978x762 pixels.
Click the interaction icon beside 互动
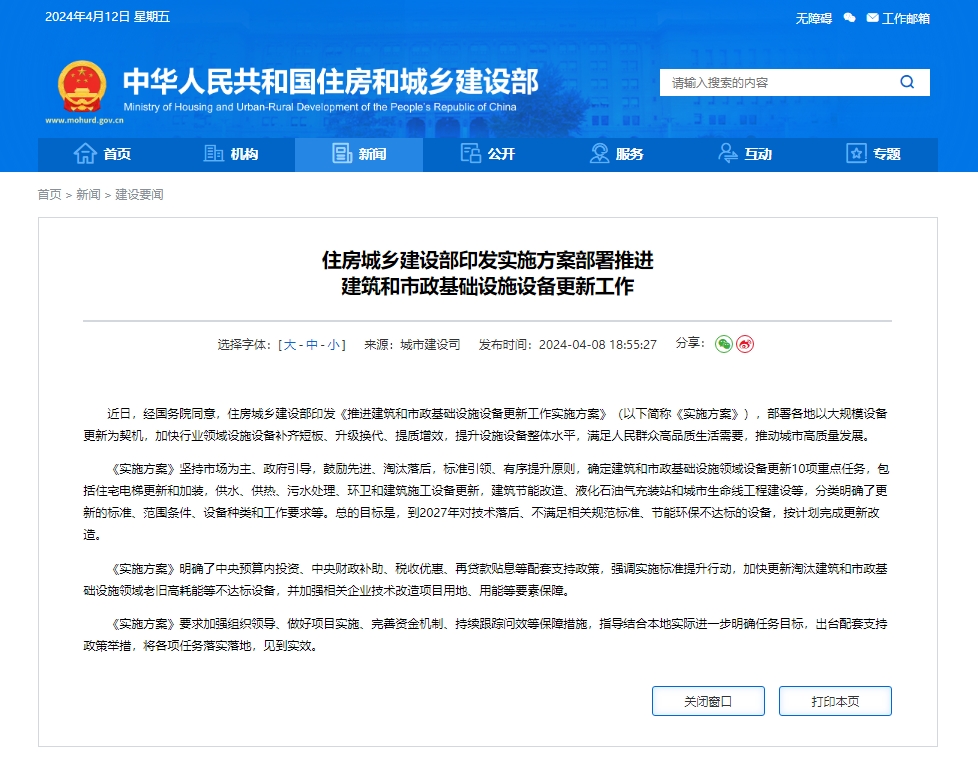(727, 153)
